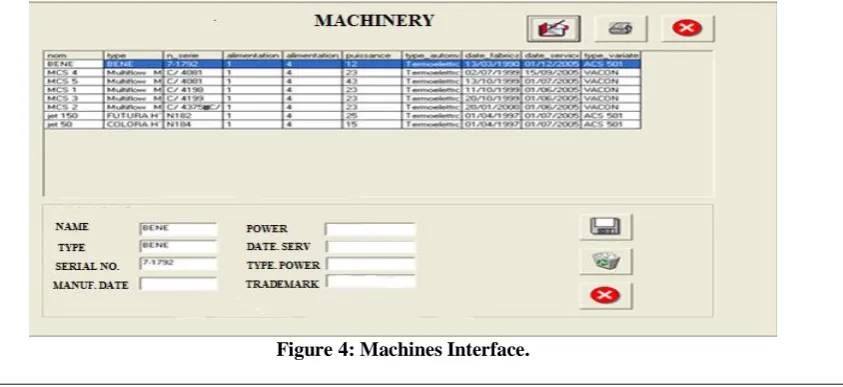
Task: Focus the TYPE. POWER input field
Action: pos(370,264)
